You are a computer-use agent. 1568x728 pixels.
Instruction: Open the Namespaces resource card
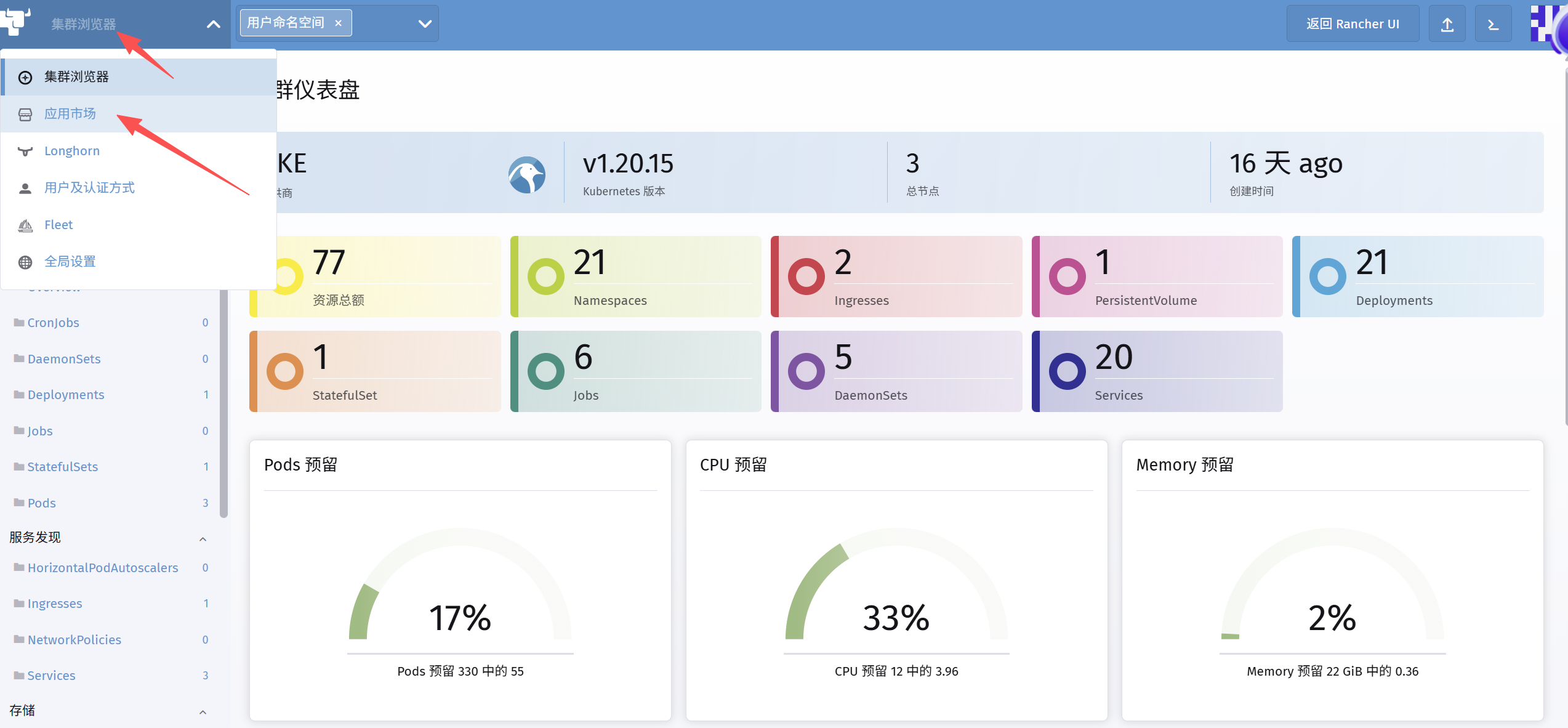point(635,277)
